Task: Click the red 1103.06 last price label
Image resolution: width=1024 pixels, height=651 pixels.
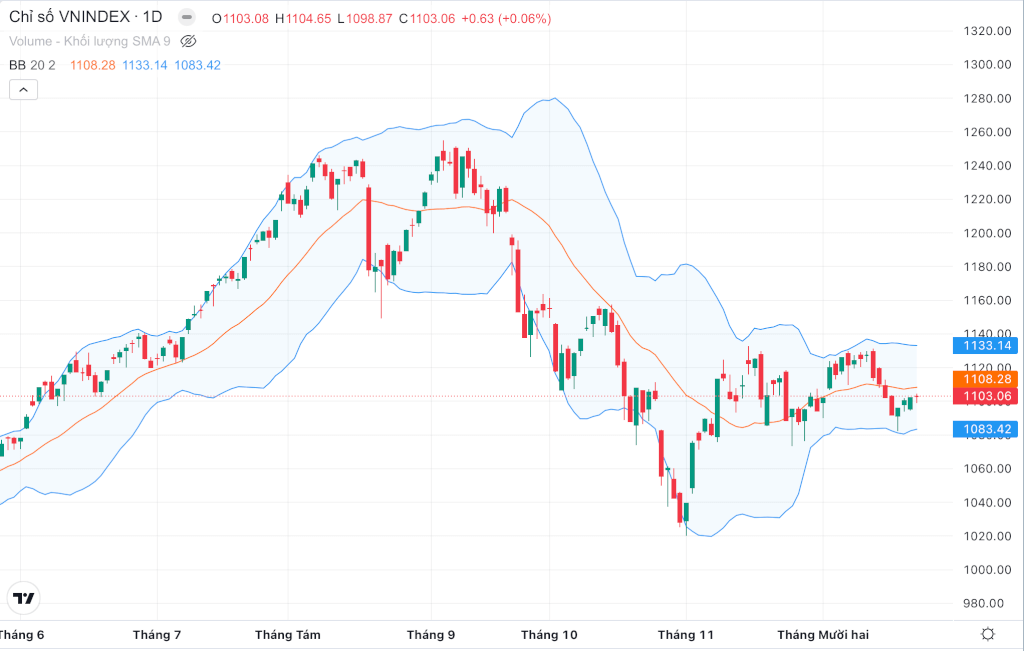Action: 987,396
